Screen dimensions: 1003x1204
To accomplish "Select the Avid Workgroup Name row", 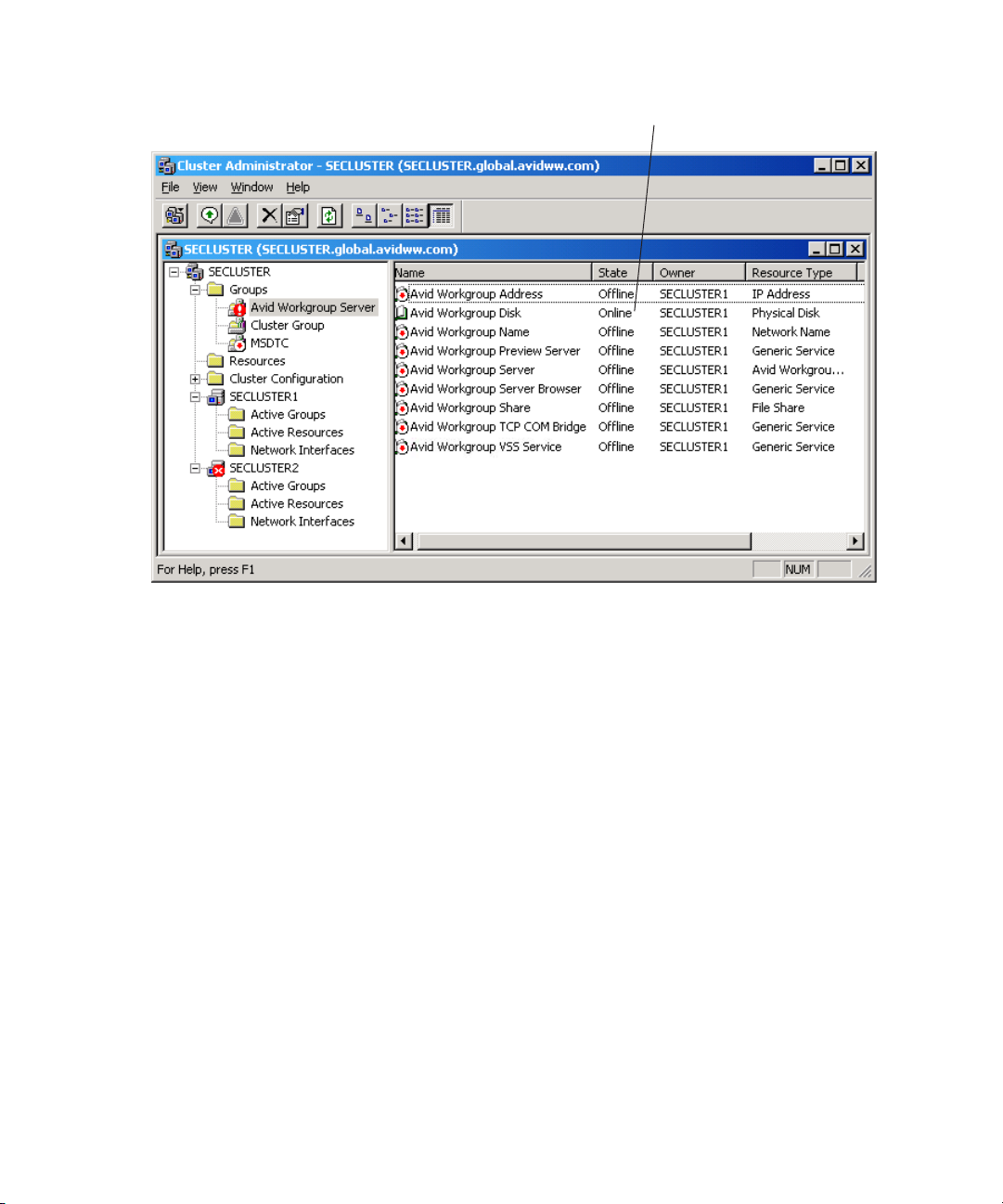I will pos(629,332).
